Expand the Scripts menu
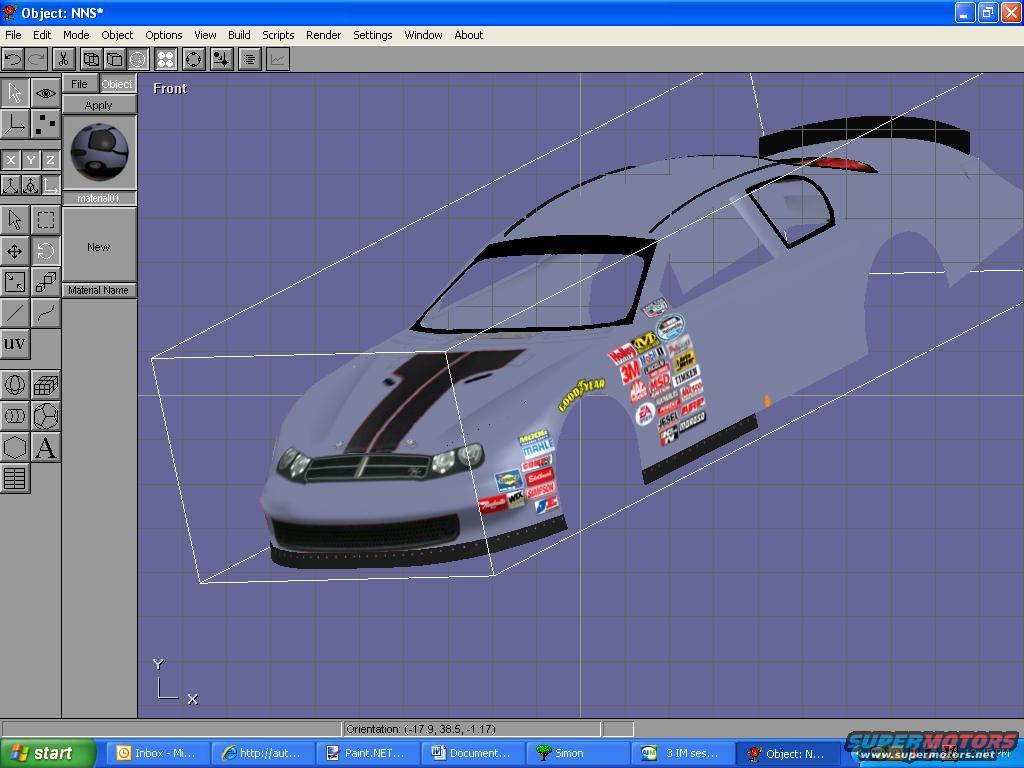 [x=278, y=35]
